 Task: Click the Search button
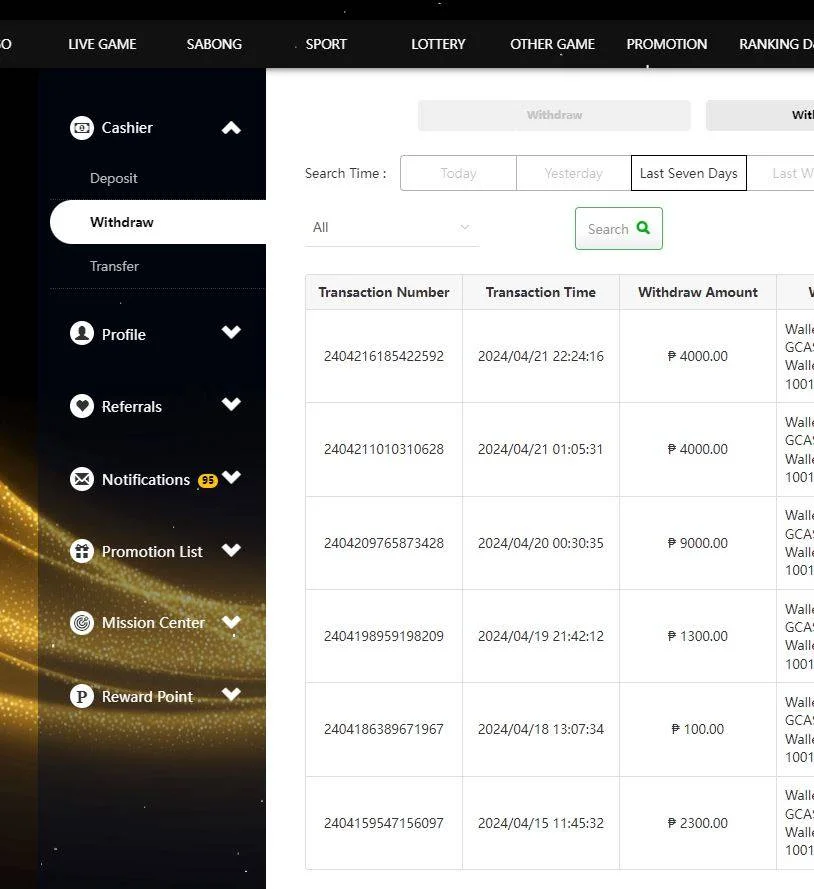coord(618,228)
